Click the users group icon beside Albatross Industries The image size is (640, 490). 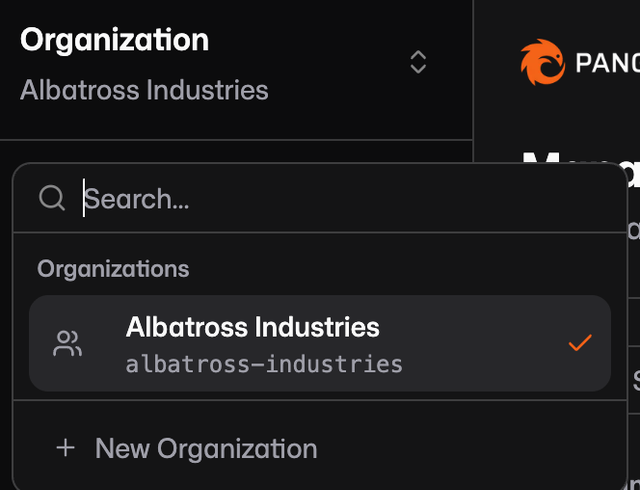[x=67, y=343]
